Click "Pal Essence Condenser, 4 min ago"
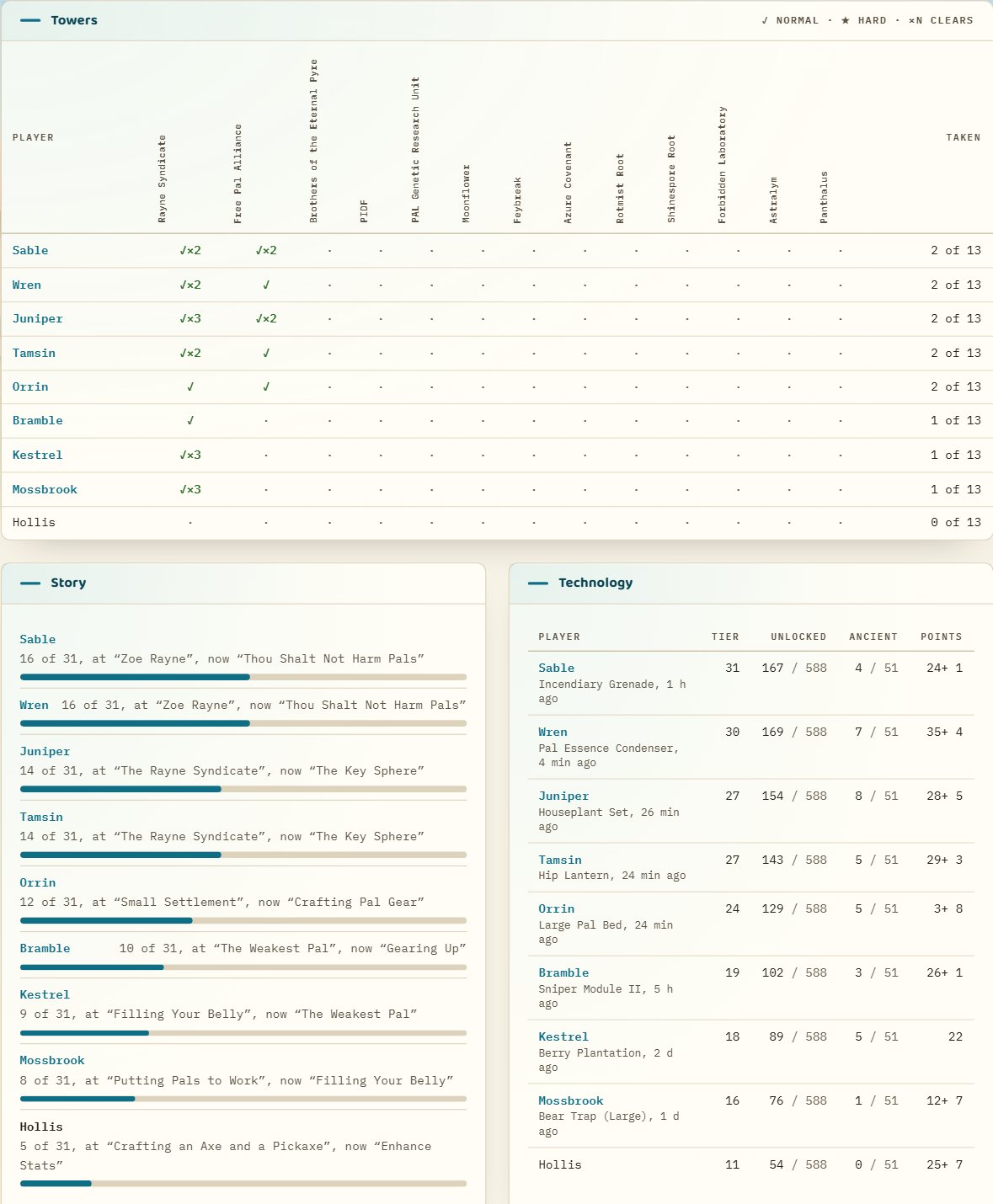The height and width of the screenshot is (1204, 993). [x=608, y=756]
